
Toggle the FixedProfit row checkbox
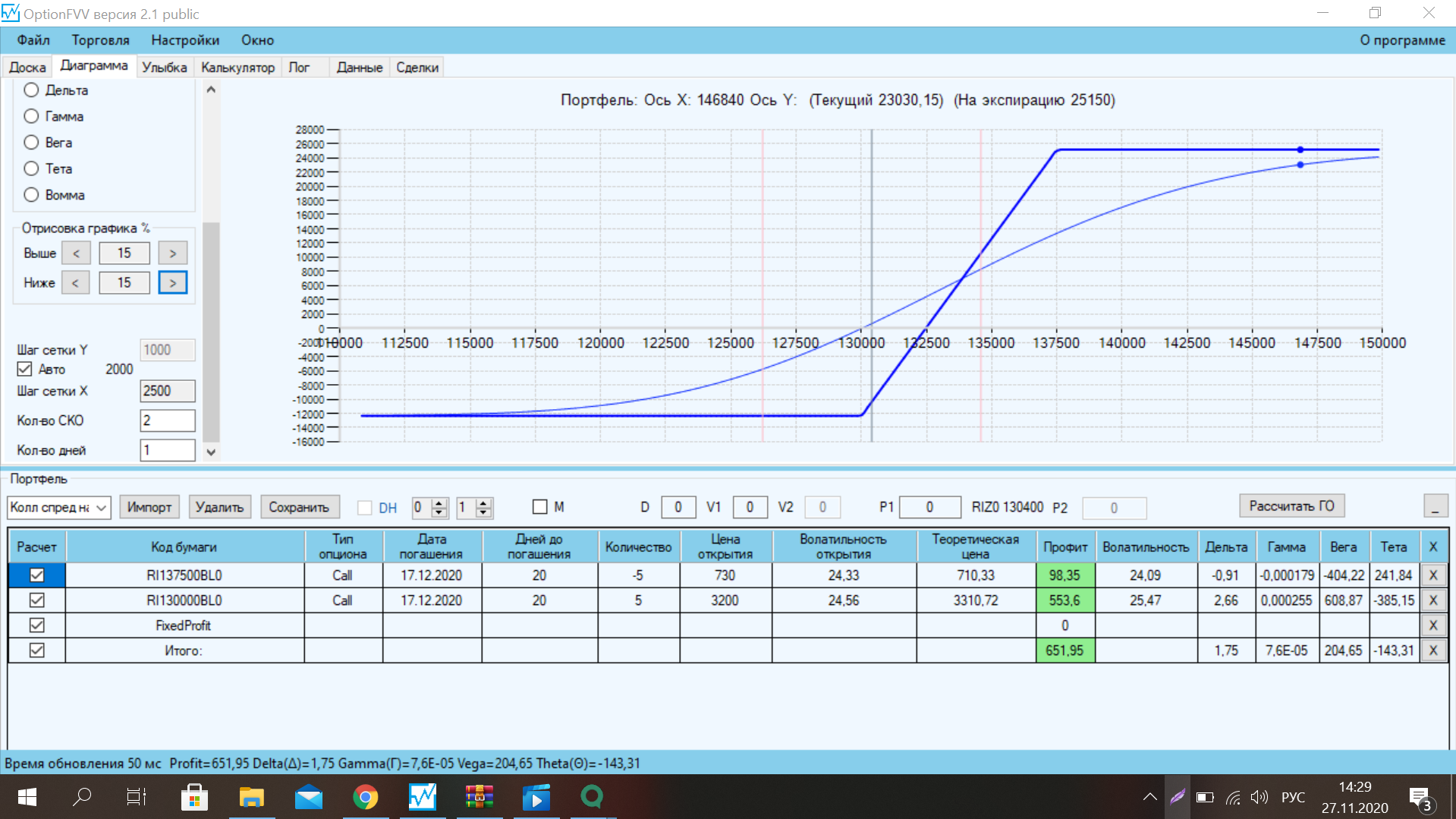36,625
